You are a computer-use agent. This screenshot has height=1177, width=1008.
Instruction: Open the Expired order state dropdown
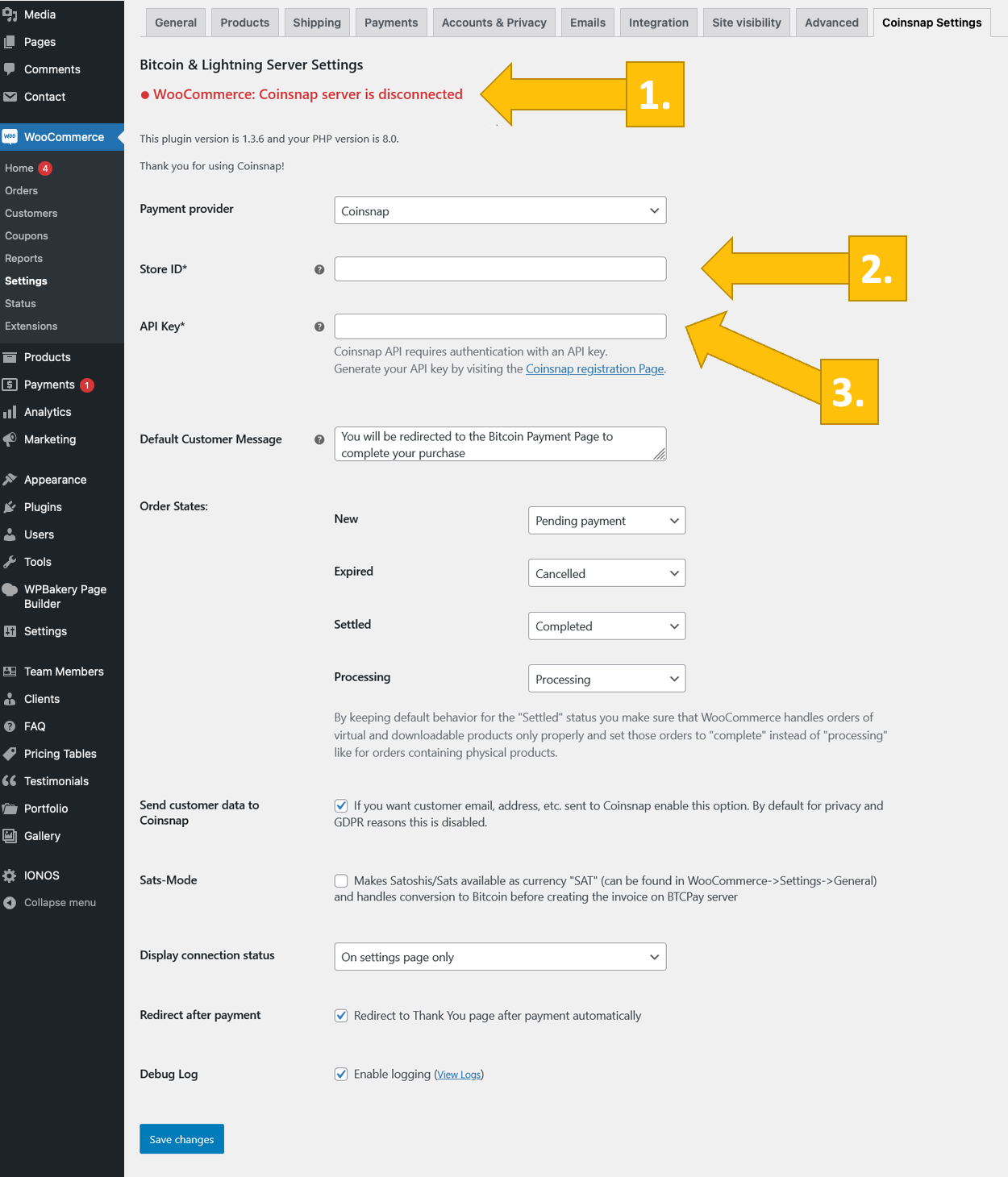(x=606, y=573)
